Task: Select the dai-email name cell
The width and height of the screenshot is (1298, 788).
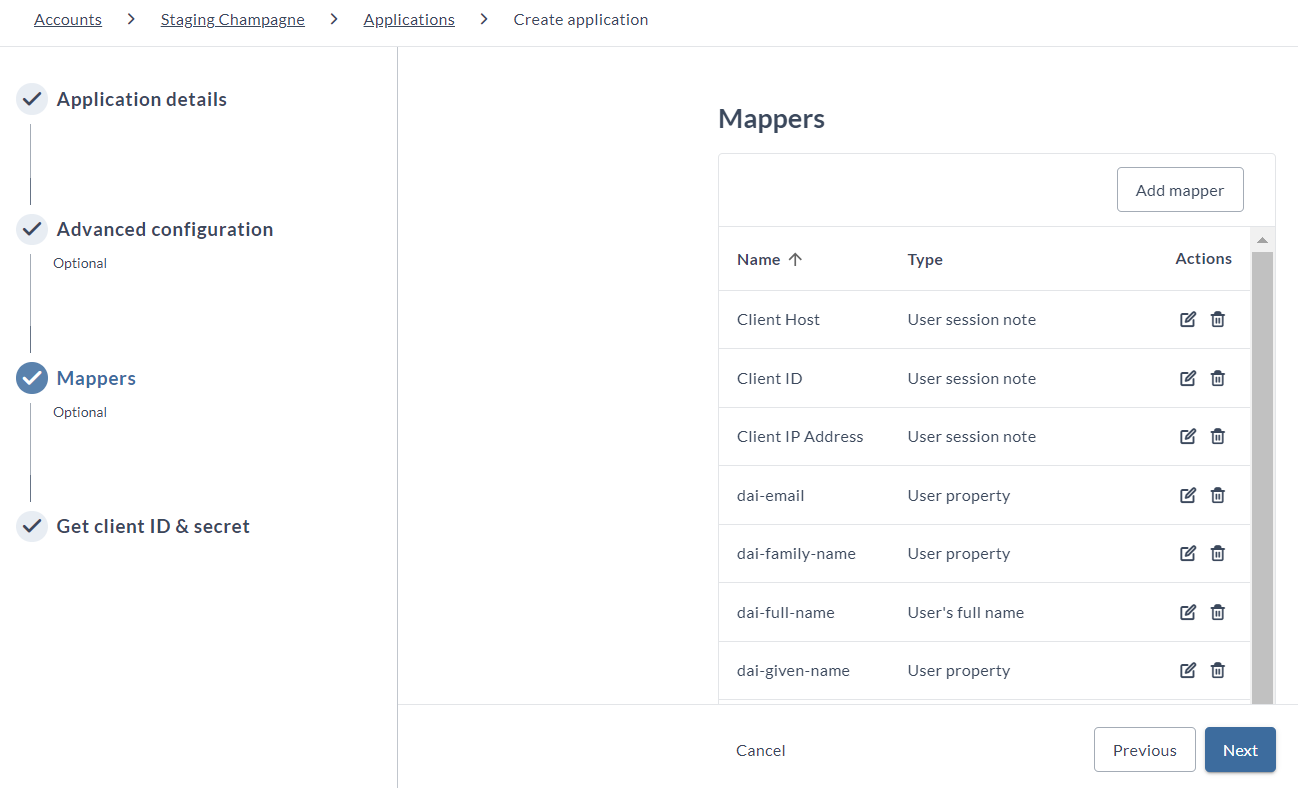Action: (x=770, y=495)
